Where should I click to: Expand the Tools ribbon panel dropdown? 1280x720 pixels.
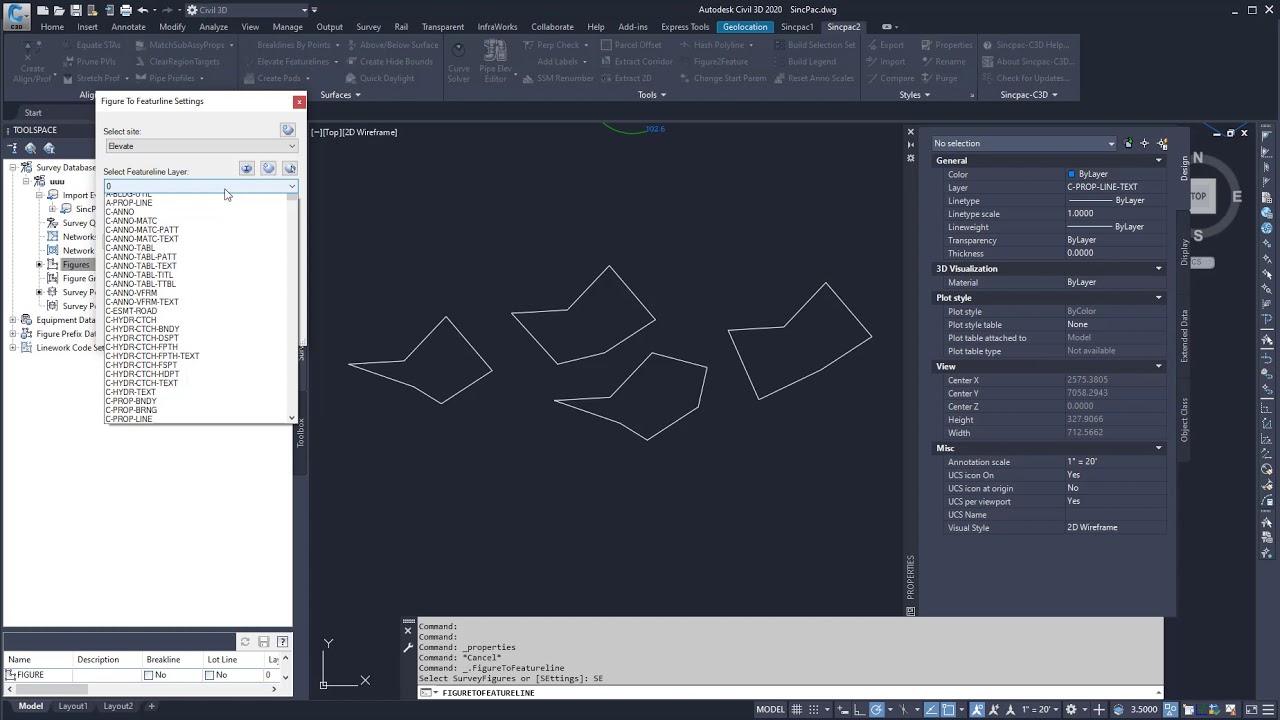[x=652, y=95]
